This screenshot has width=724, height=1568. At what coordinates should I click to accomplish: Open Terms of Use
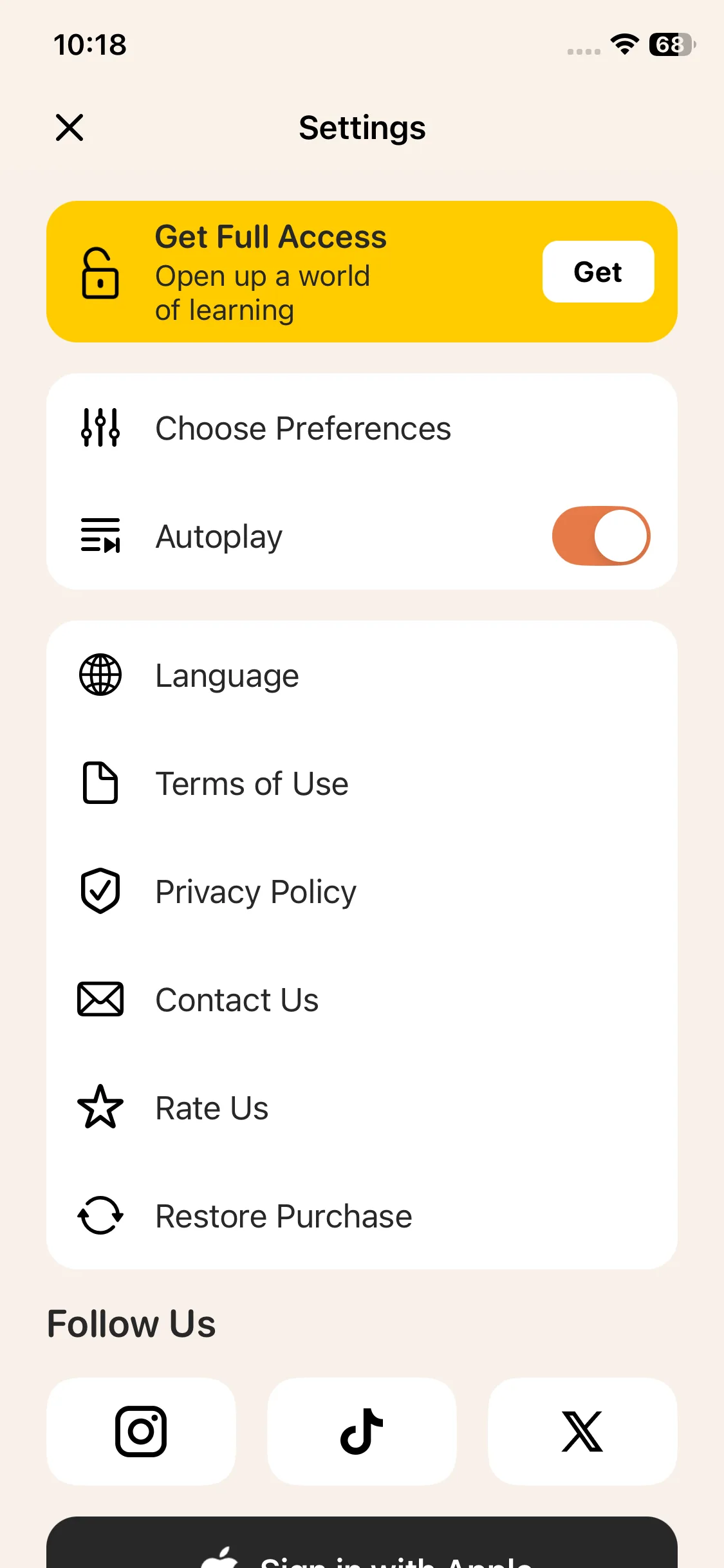click(252, 784)
